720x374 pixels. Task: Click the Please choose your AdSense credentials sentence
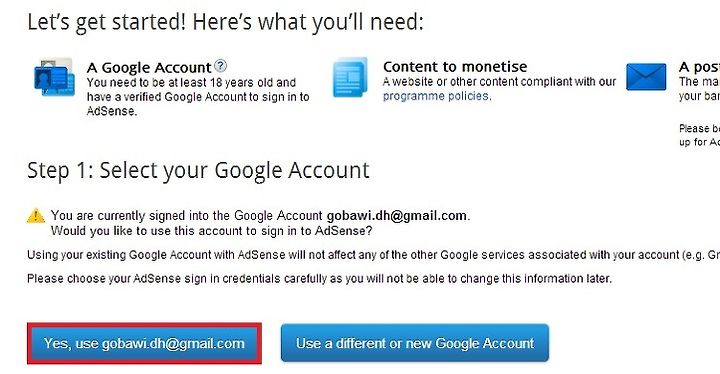(320, 278)
